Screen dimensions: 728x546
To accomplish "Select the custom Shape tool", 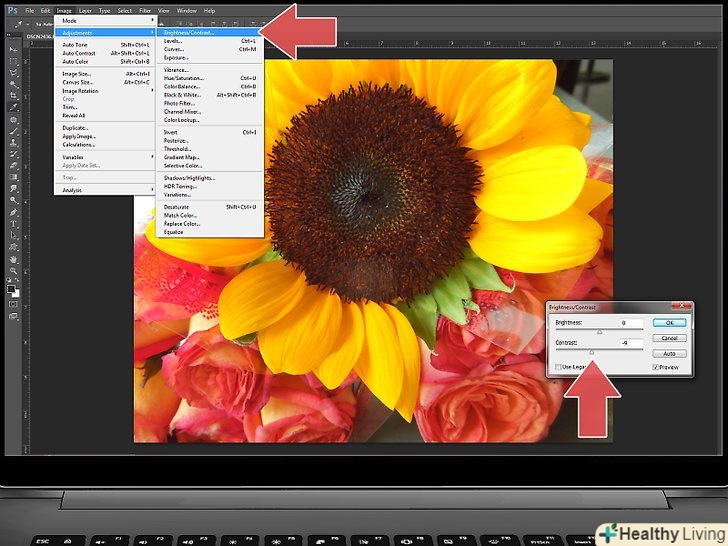I will (x=13, y=247).
